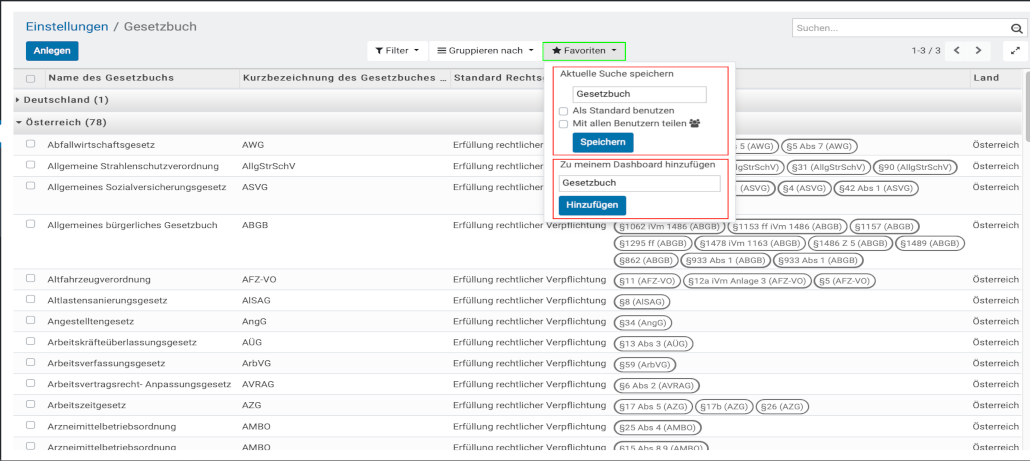Image resolution: width=1030 pixels, height=461 pixels.
Task: Click the search magnifier icon
Action: click(x=1014, y=28)
